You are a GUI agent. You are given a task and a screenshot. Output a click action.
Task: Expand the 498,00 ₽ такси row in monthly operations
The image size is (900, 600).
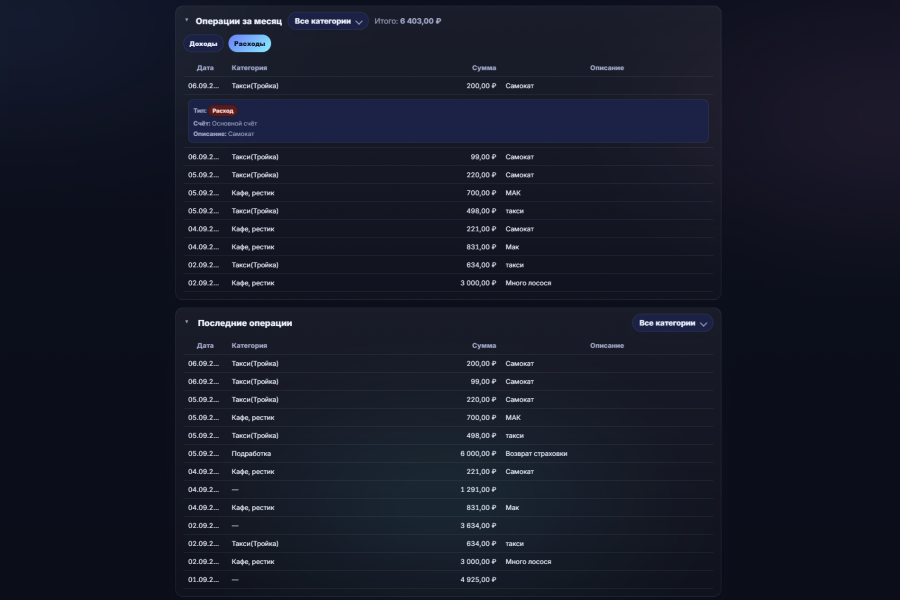point(448,211)
